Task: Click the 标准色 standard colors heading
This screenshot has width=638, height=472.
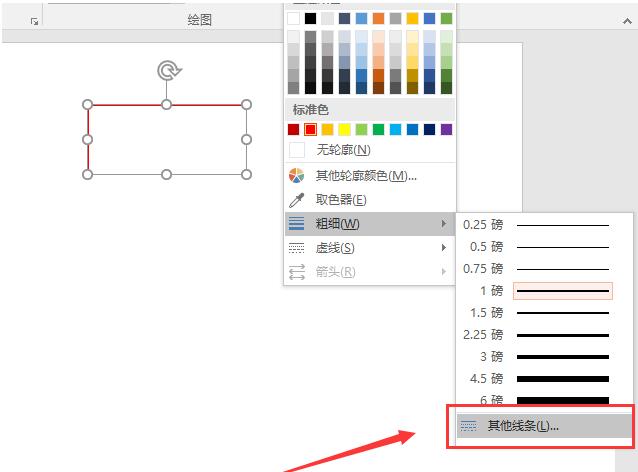Action: click(x=310, y=109)
